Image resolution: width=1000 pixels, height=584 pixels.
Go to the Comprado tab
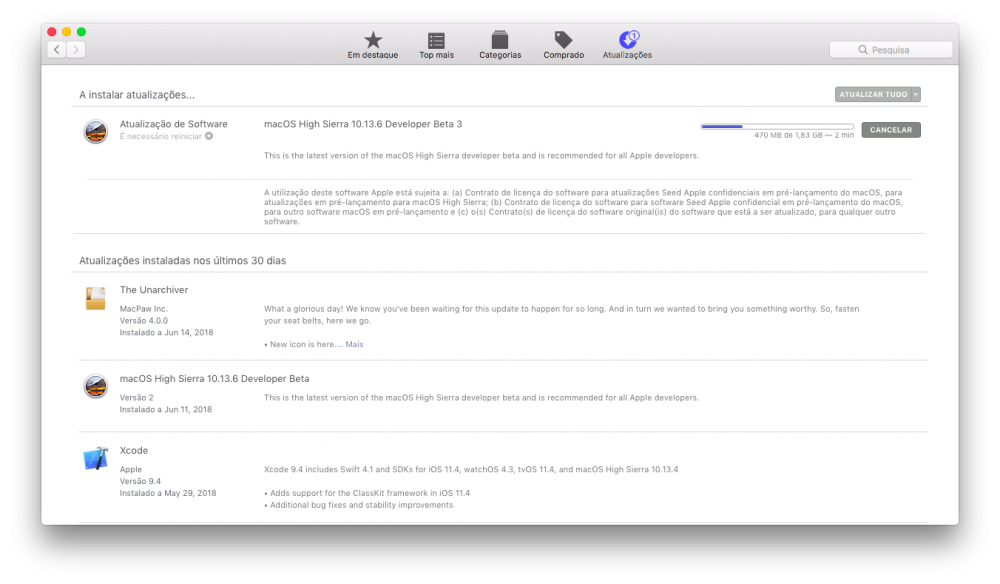563,45
